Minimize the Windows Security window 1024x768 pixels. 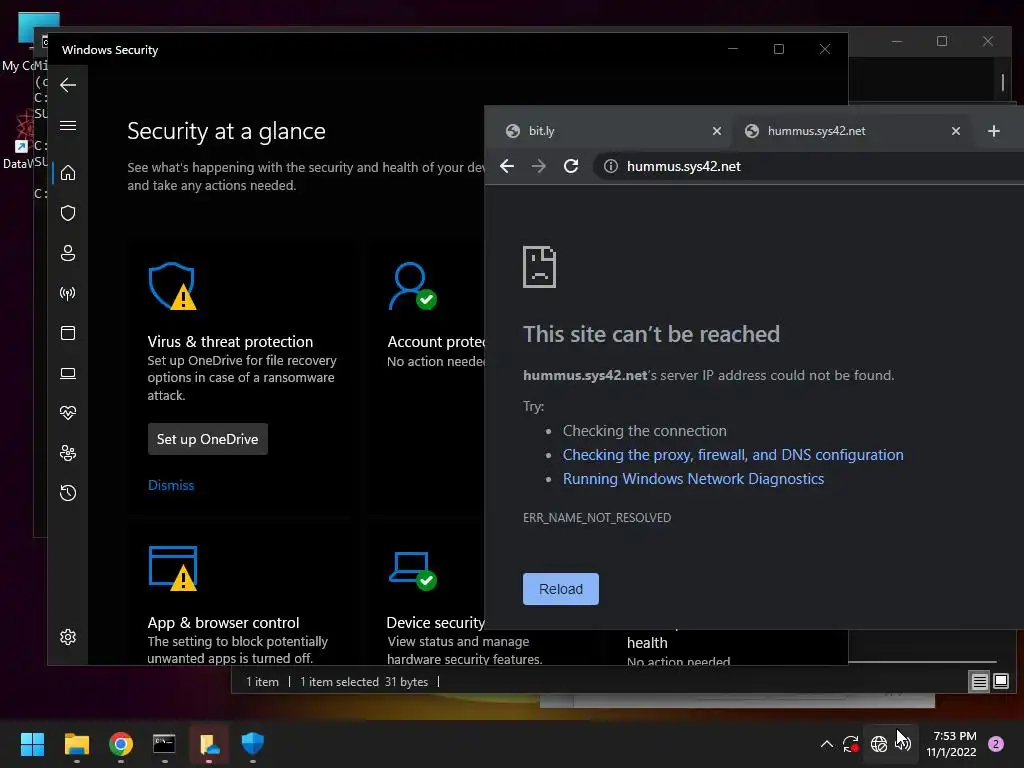[x=733, y=50]
